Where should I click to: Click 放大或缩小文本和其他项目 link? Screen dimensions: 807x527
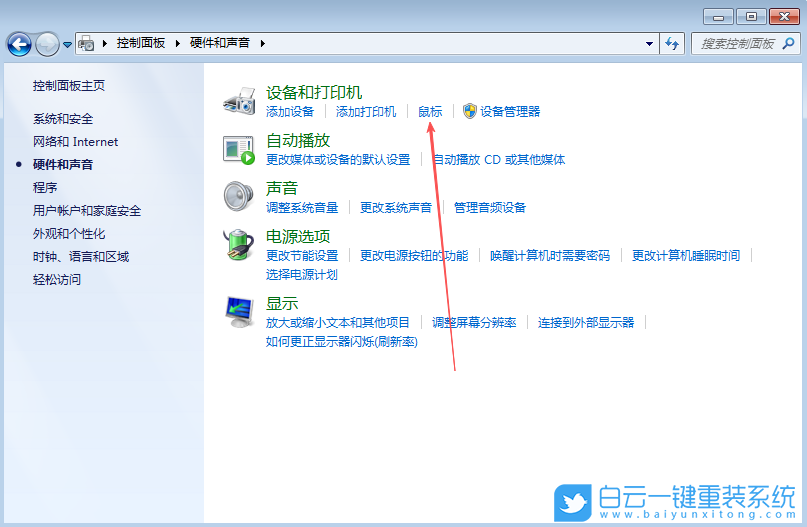coord(338,322)
